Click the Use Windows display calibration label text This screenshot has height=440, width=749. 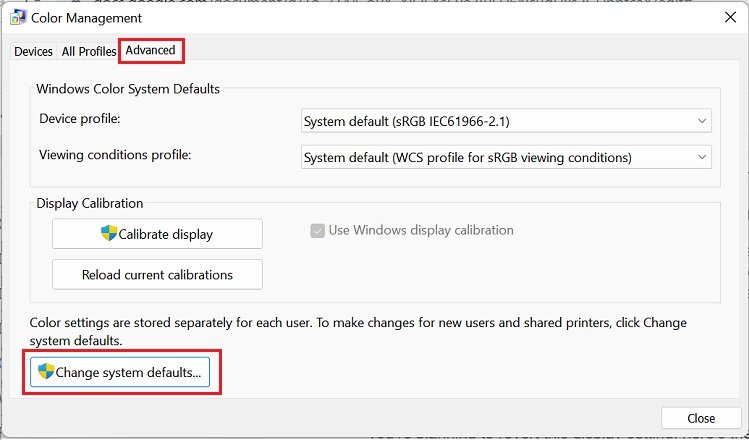pos(421,230)
